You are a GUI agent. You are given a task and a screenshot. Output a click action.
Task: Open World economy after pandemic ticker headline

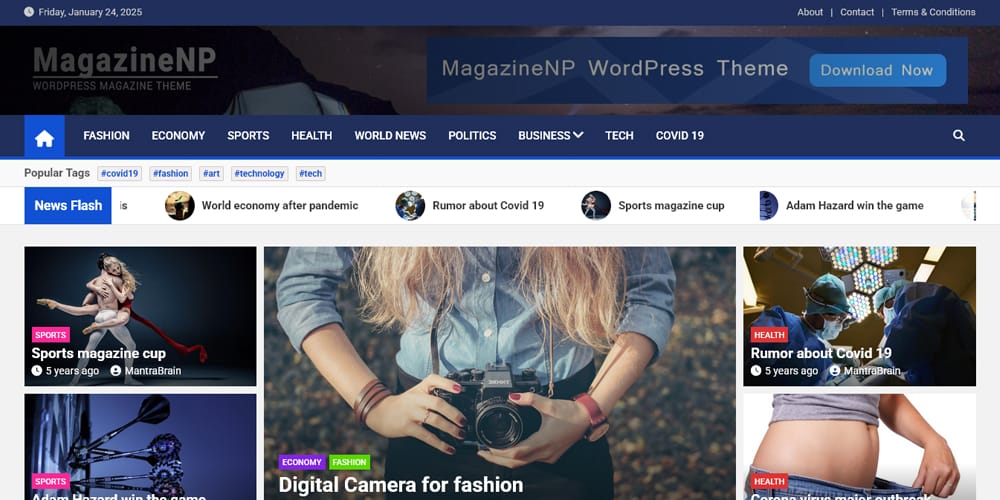280,205
